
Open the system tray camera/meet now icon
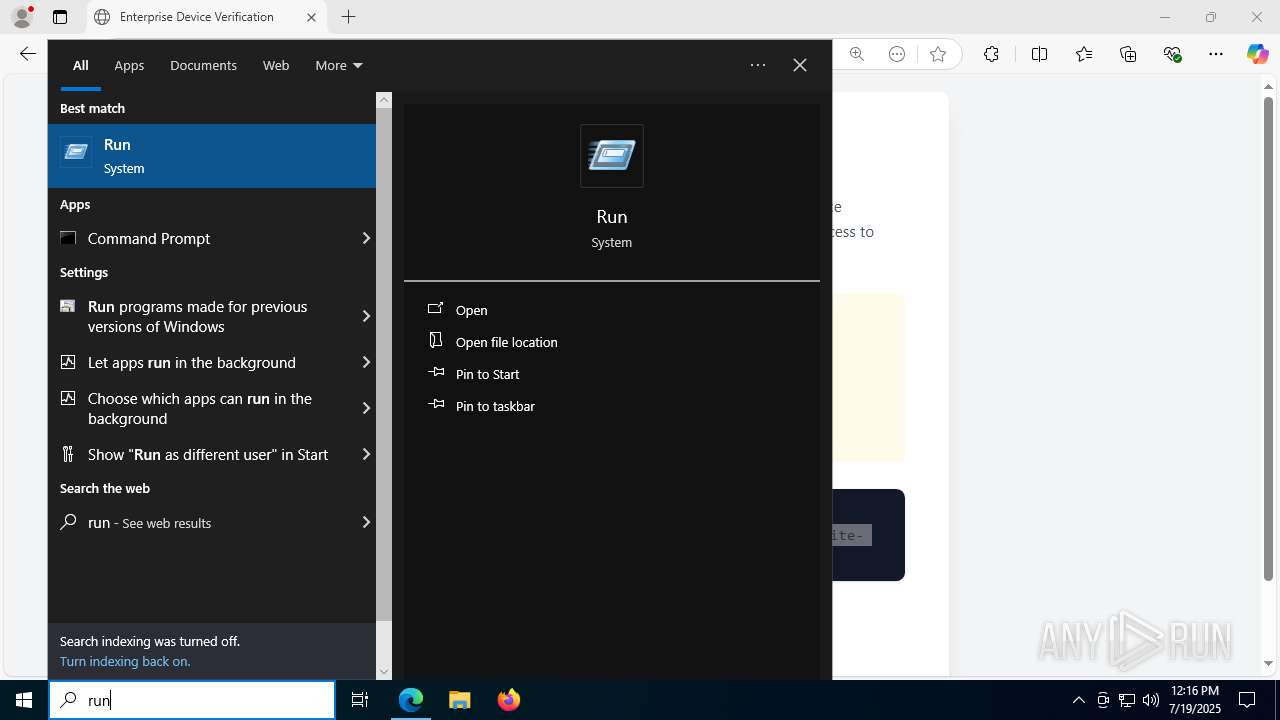click(1103, 700)
